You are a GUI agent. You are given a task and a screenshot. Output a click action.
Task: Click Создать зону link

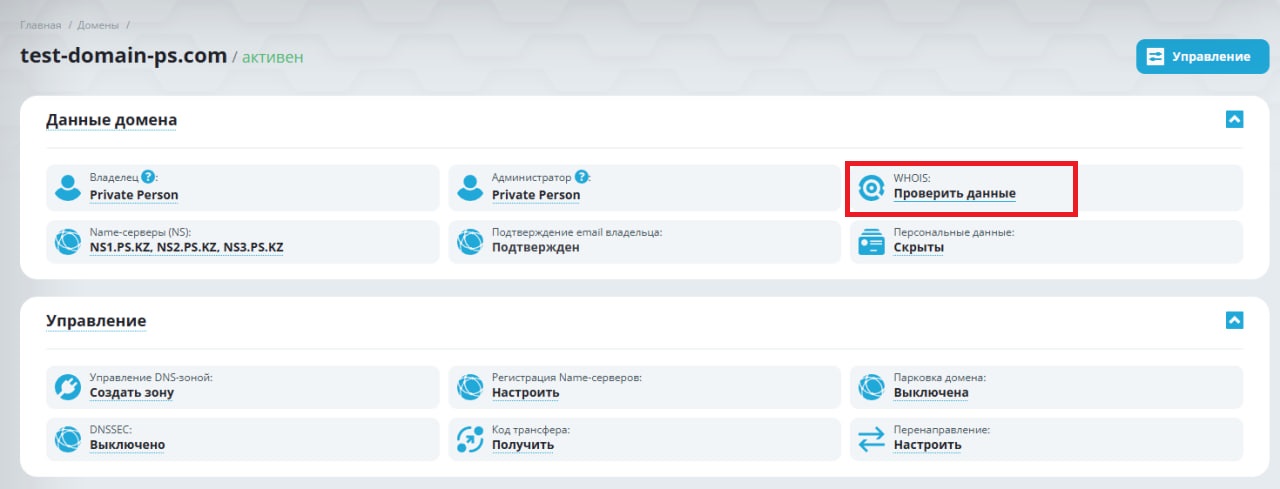pyautogui.click(x=132, y=392)
